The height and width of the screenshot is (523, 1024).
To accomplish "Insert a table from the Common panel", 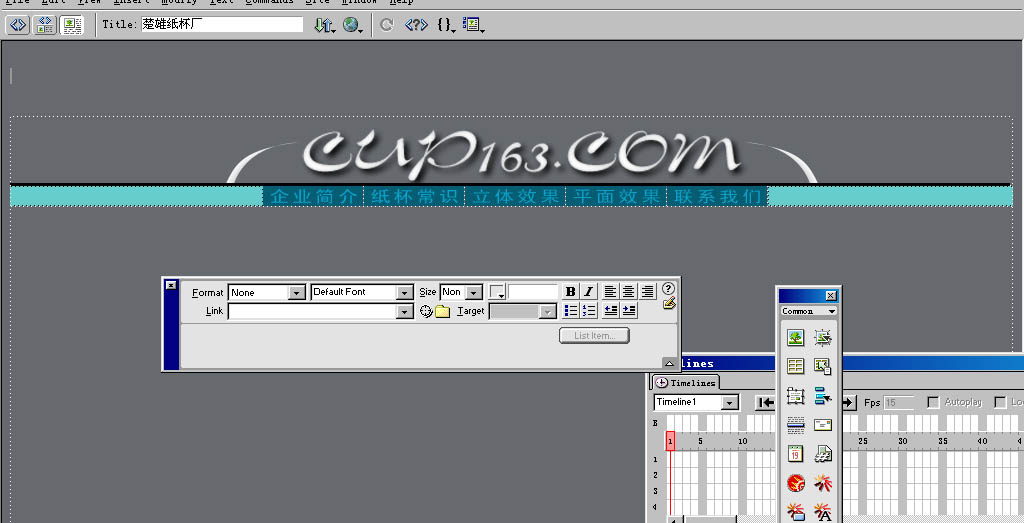I will pos(795,367).
